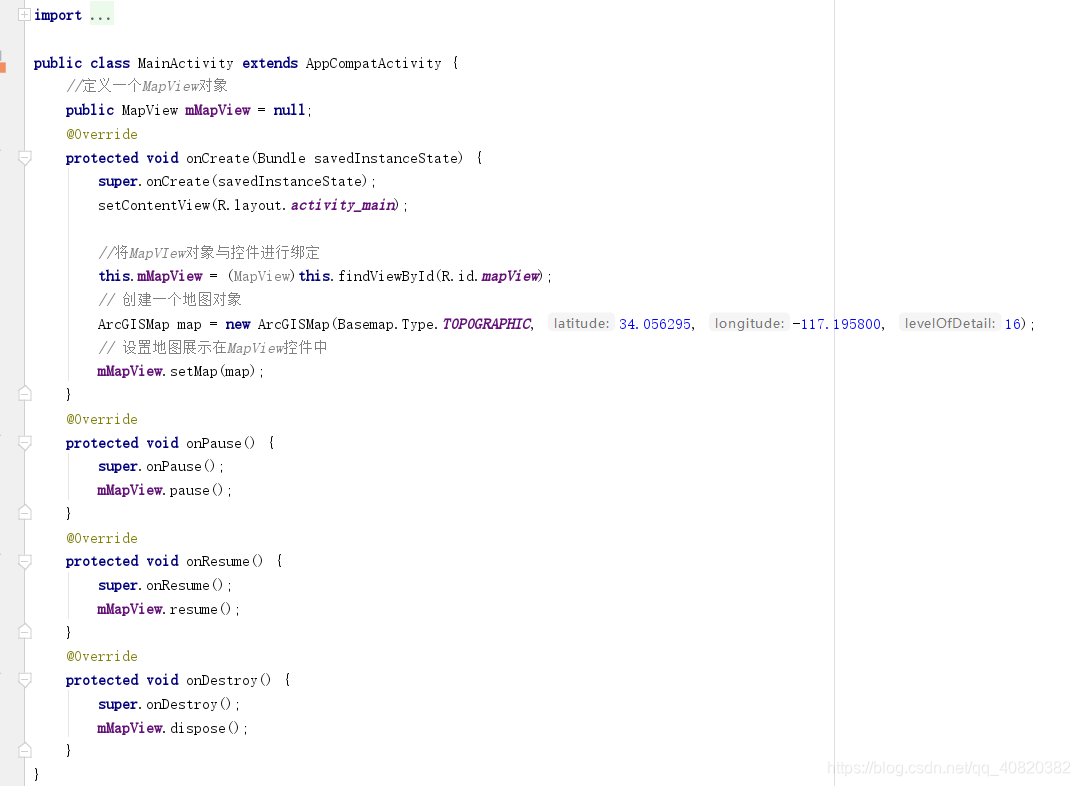This screenshot has height=786, width=1080.
Task: Click class name MainActivity
Action: (185, 63)
